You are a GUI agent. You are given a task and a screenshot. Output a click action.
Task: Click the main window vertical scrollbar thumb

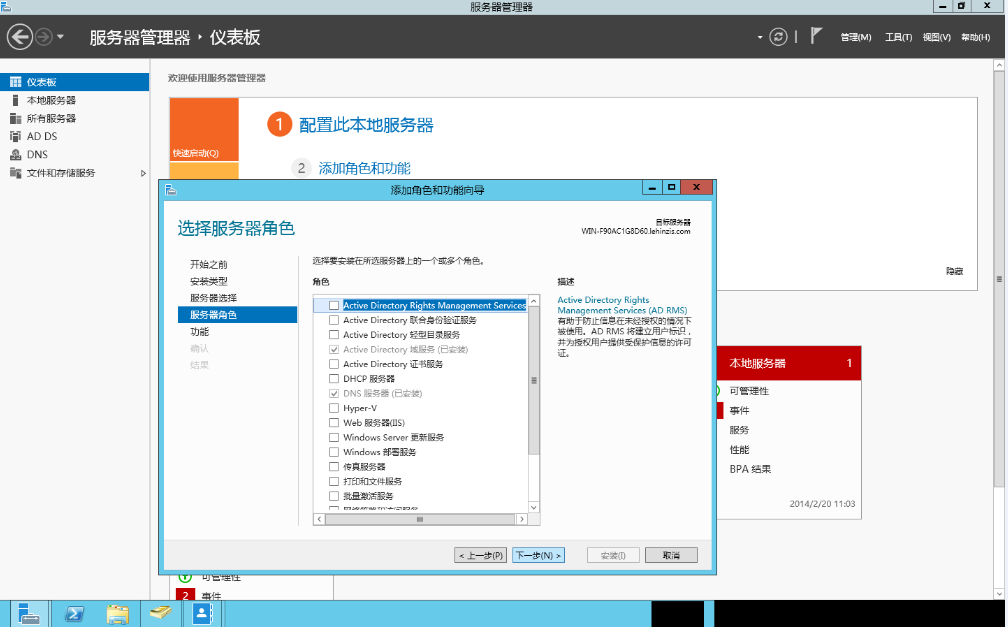pyautogui.click(x=999, y=279)
